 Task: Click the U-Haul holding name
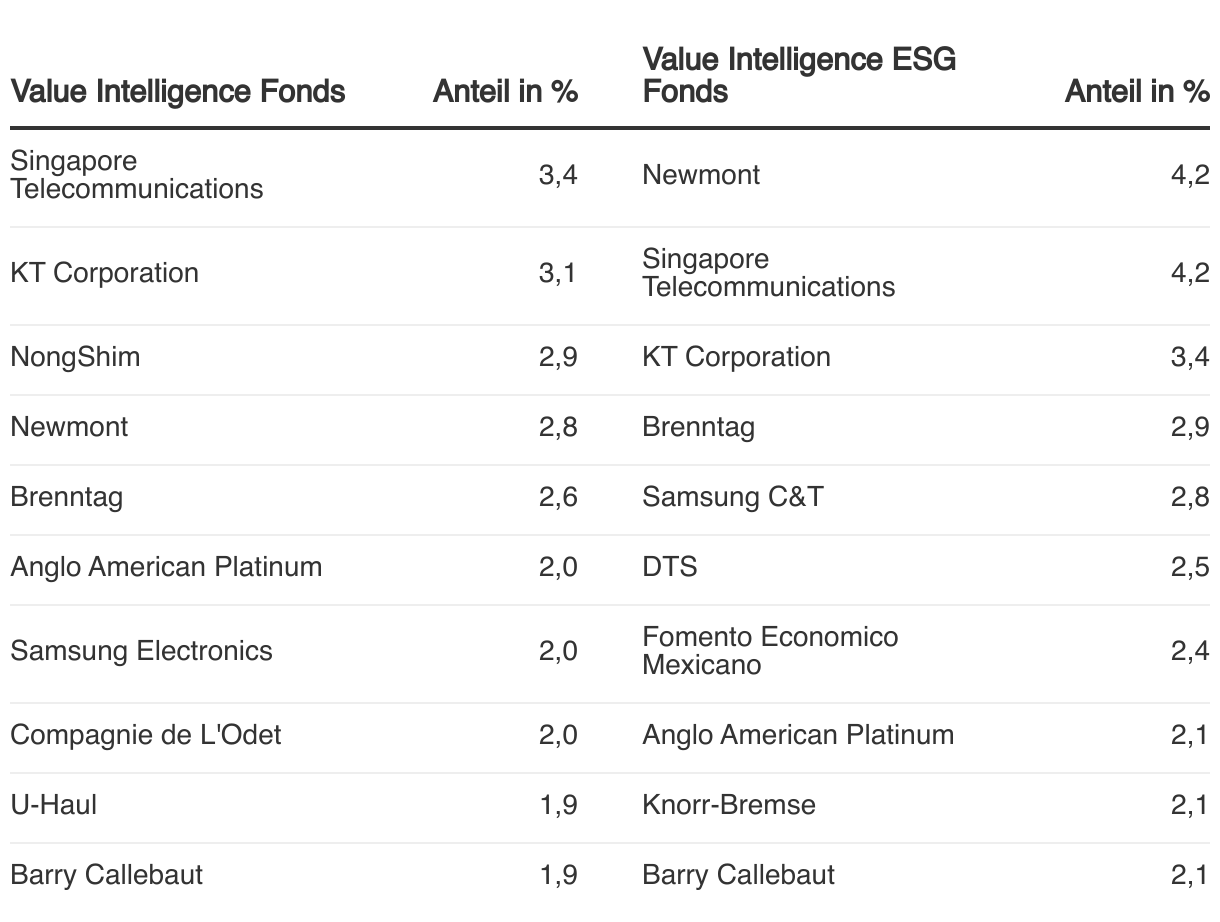[53, 805]
